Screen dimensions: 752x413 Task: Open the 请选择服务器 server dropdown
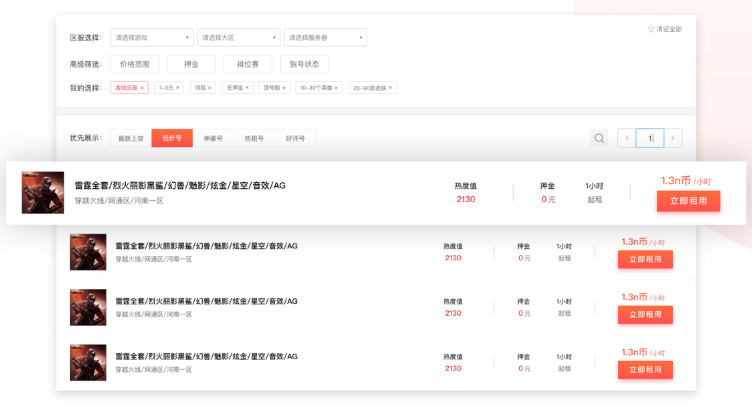point(326,37)
